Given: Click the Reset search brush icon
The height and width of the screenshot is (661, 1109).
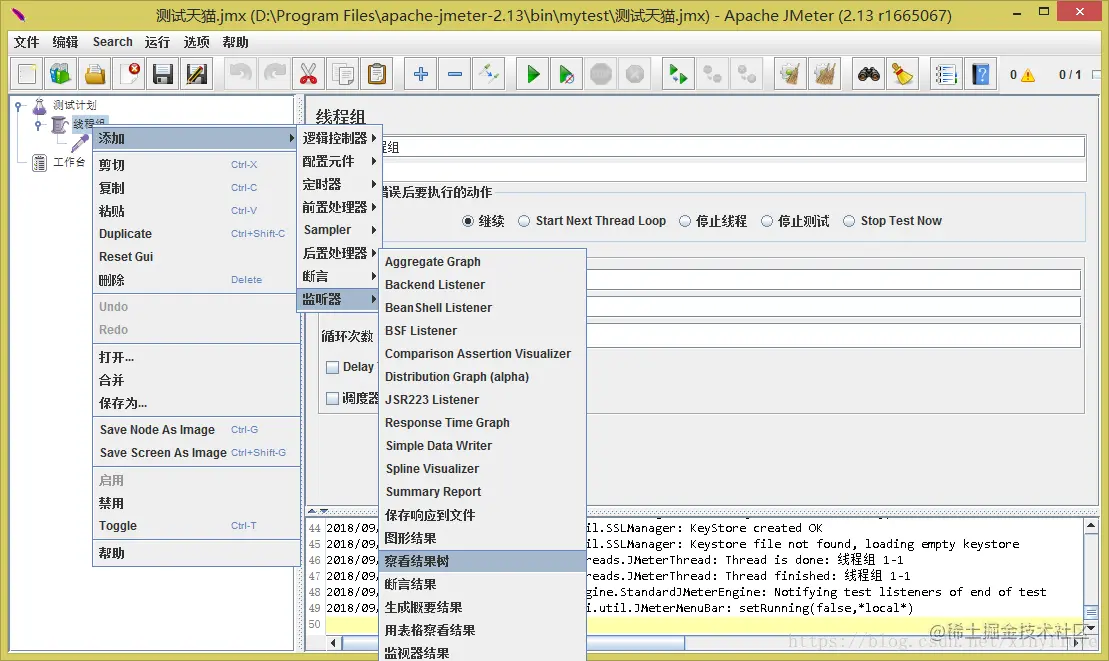Looking at the screenshot, I should (902, 74).
